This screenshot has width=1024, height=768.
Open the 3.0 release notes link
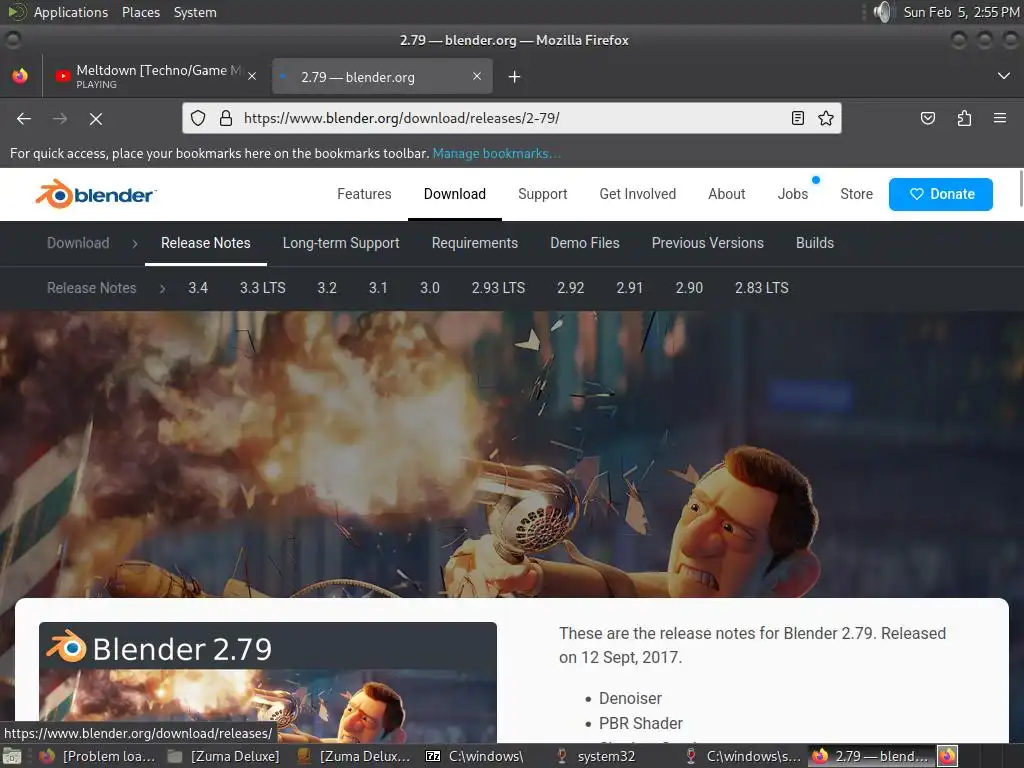pyautogui.click(x=430, y=288)
